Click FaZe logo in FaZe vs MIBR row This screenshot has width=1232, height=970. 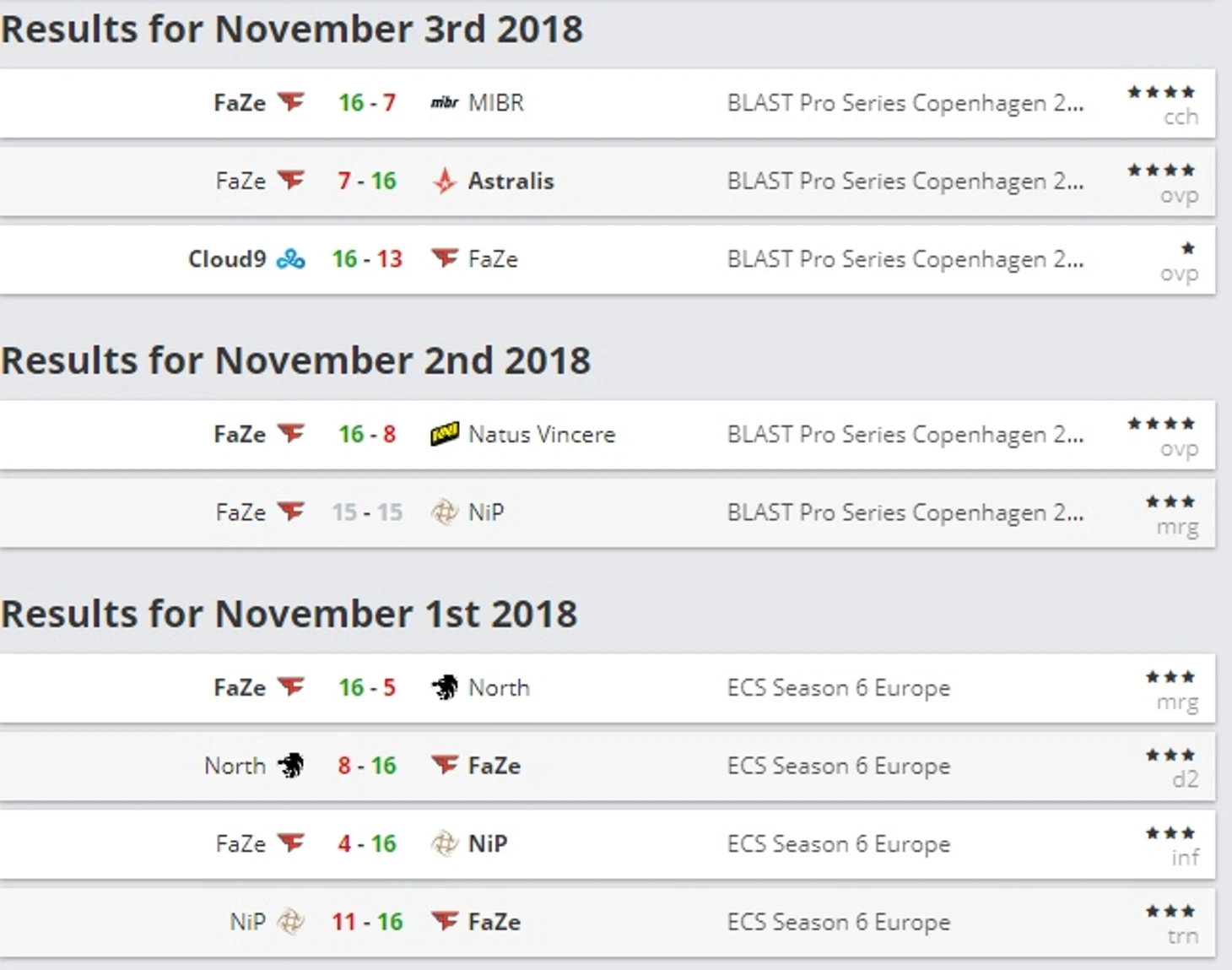pos(291,103)
